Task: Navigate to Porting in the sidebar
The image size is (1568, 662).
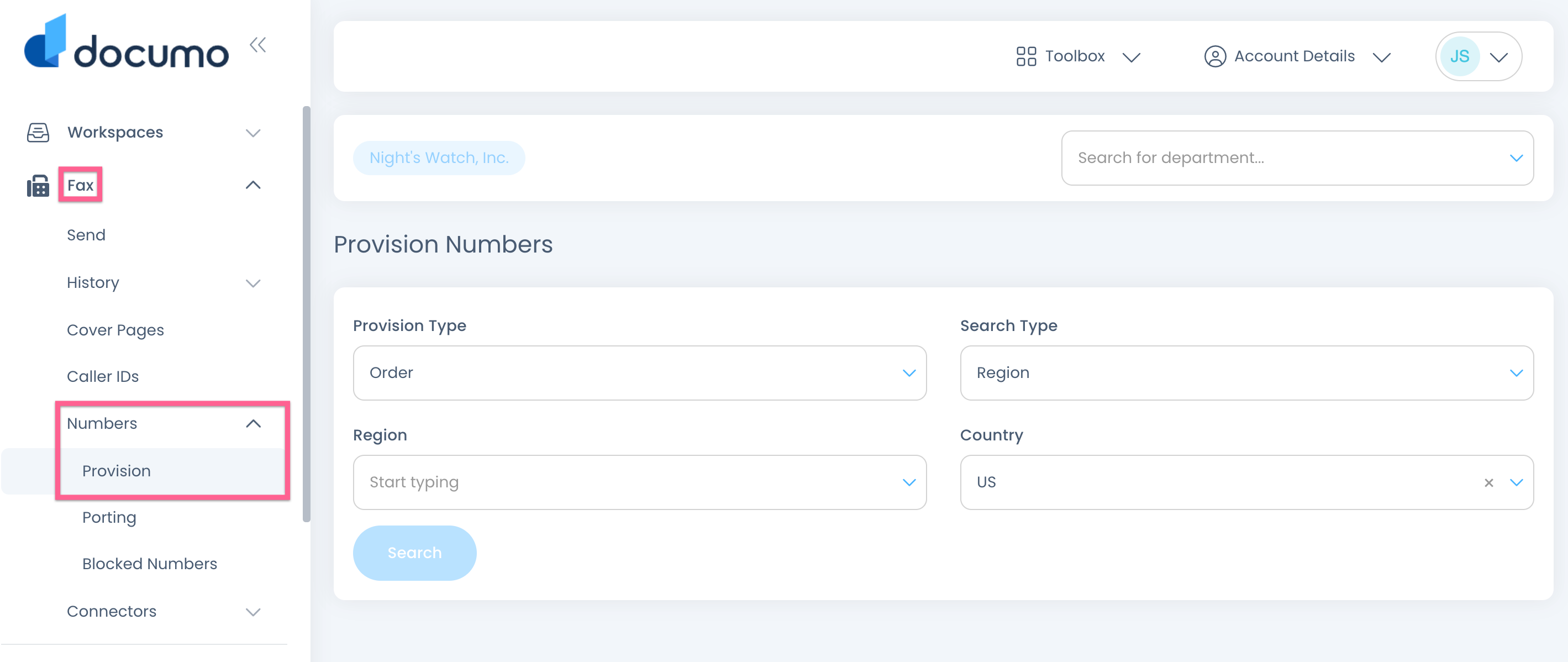Action: click(109, 517)
